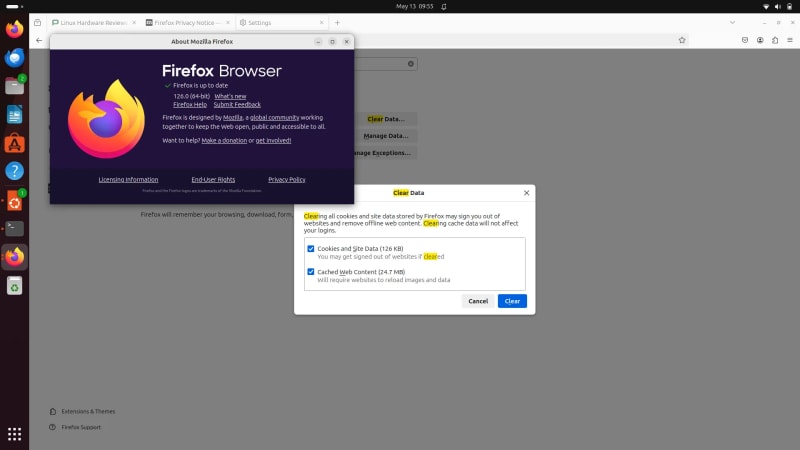The image size is (800, 450).
Task: Open the Pocket save icon in toolbar
Action: coord(745,40)
